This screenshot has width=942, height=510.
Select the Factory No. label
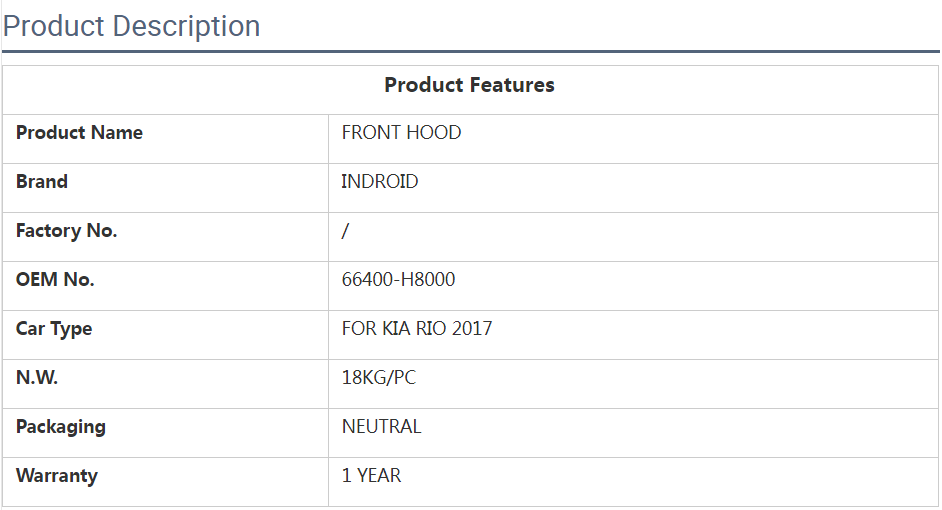[x=66, y=231]
